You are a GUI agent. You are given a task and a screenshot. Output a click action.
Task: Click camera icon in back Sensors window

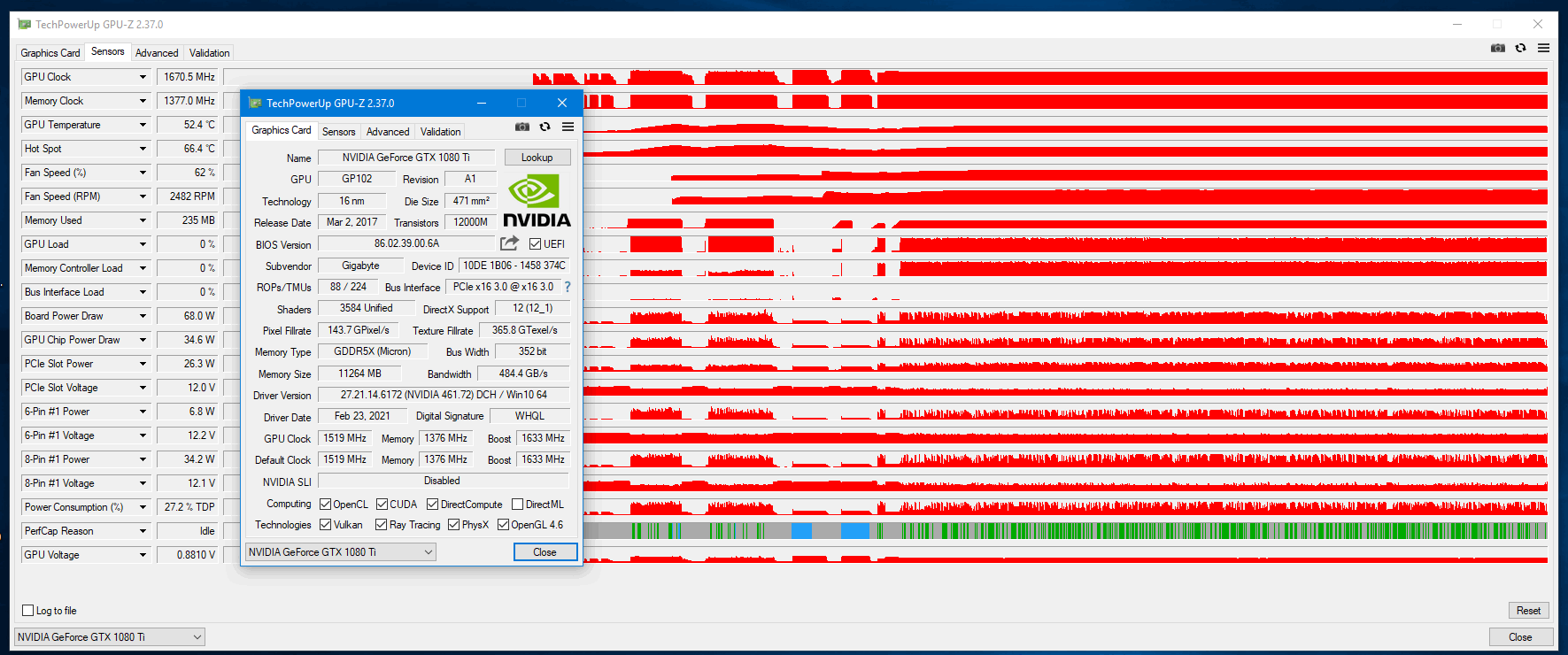tap(1498, 48)
